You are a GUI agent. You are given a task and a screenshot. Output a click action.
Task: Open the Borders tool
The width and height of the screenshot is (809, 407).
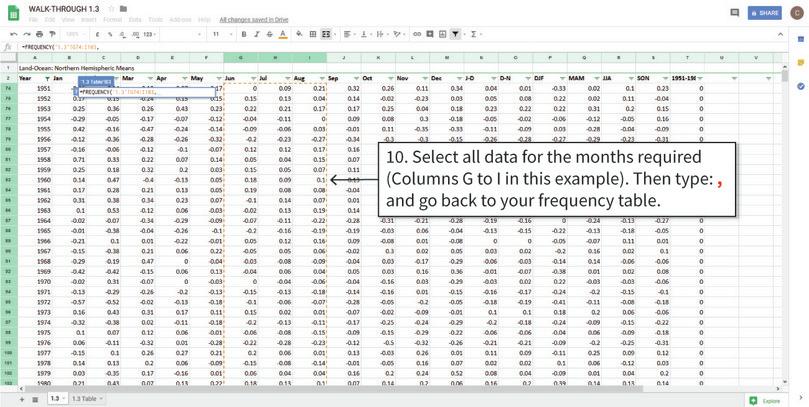pos(313,34)
